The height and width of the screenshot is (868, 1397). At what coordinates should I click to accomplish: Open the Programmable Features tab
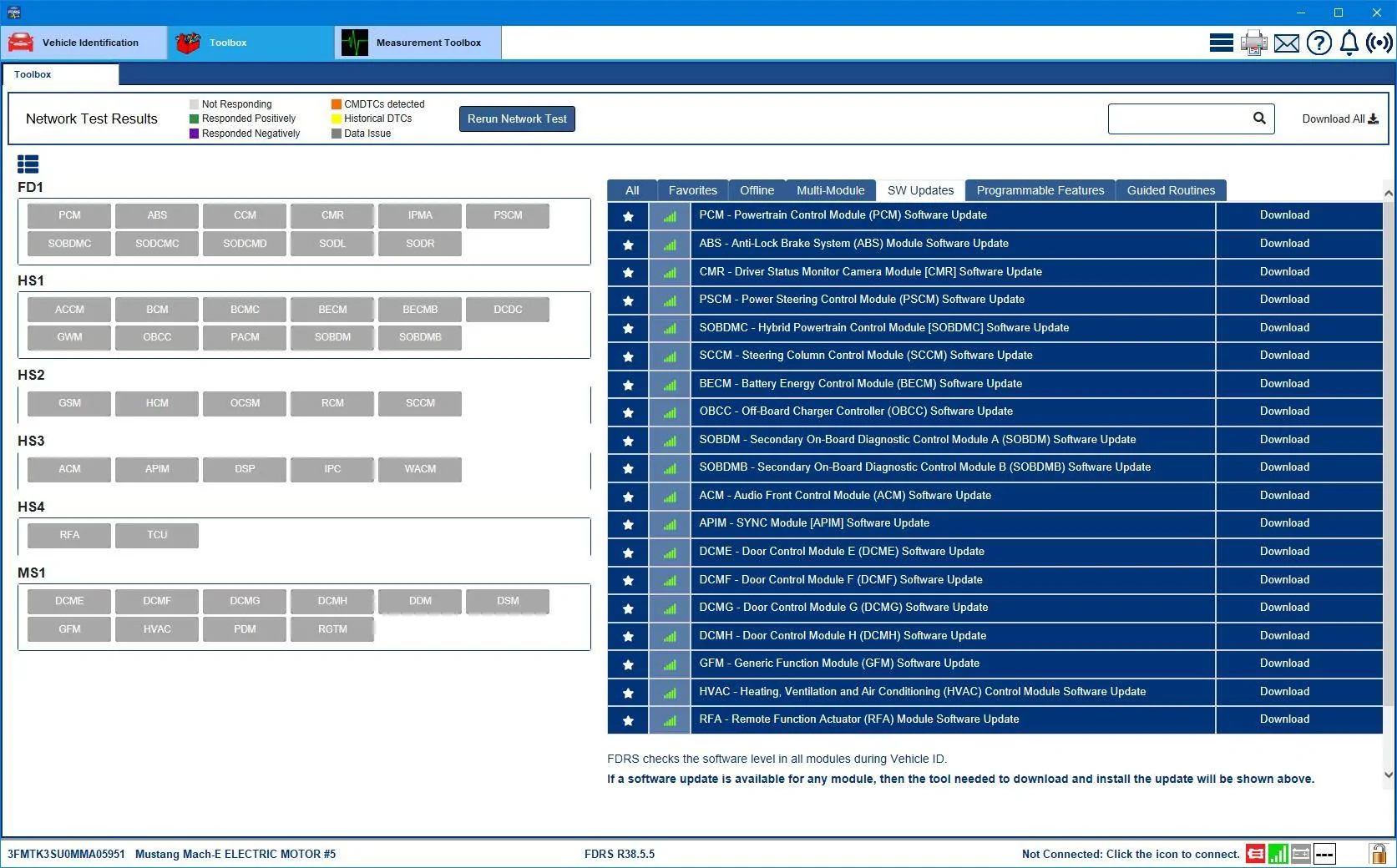pyautogui.click(x=1040, y=190)
